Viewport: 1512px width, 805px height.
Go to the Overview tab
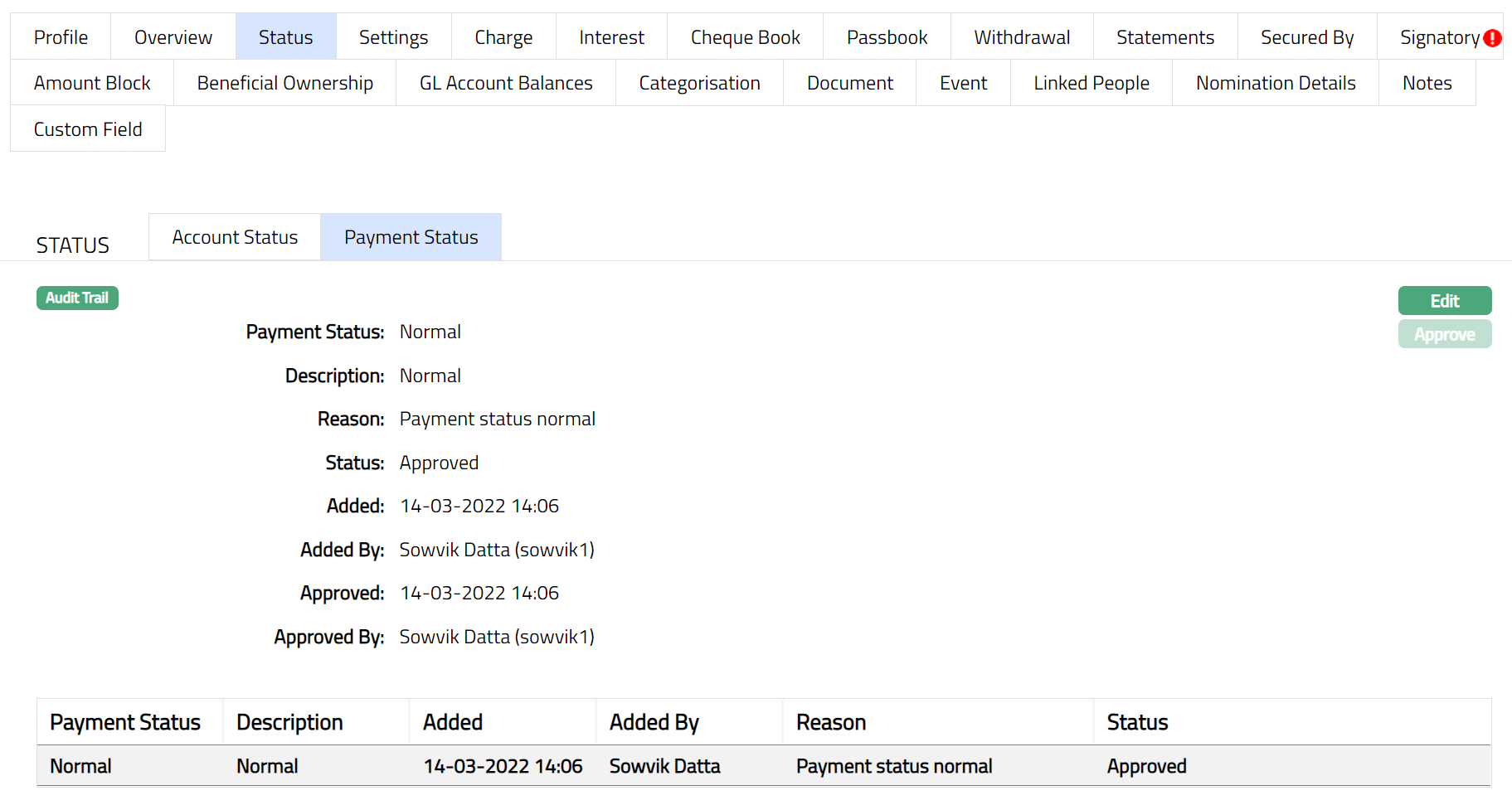(x=173, y=37)
